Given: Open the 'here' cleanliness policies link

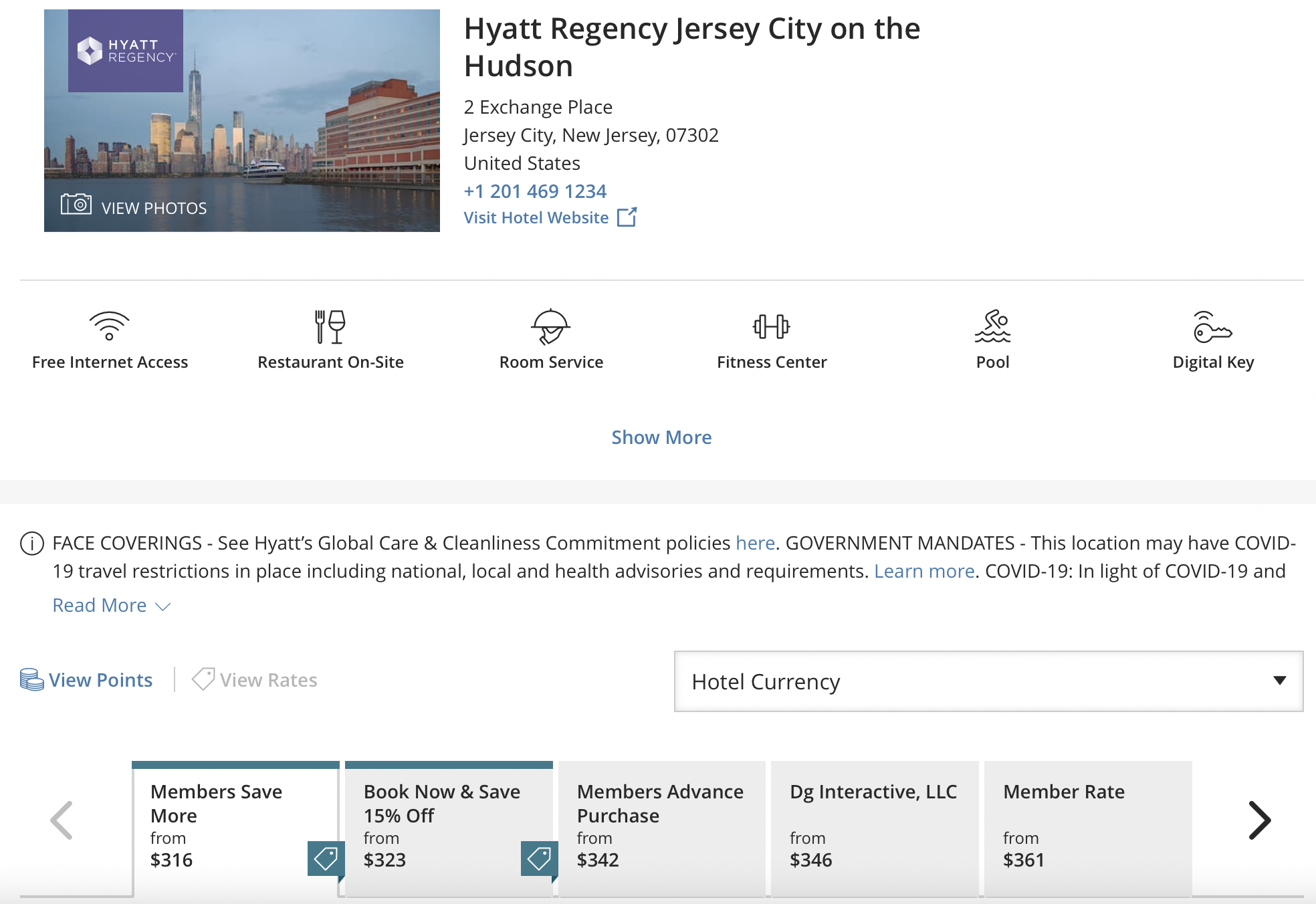Looking at the screenshot, I should click(755, 543).
